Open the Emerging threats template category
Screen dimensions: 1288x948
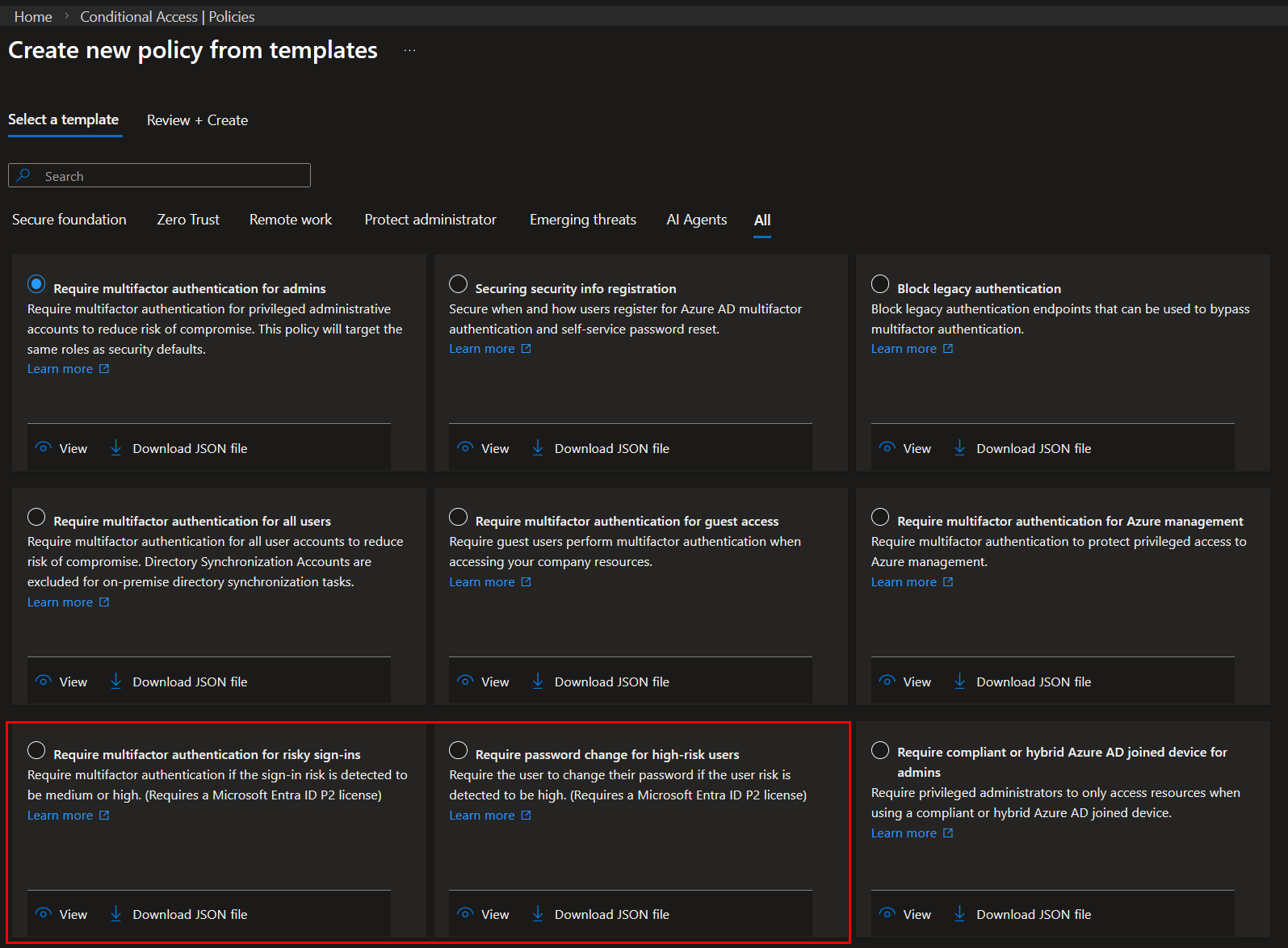point(582,220)
